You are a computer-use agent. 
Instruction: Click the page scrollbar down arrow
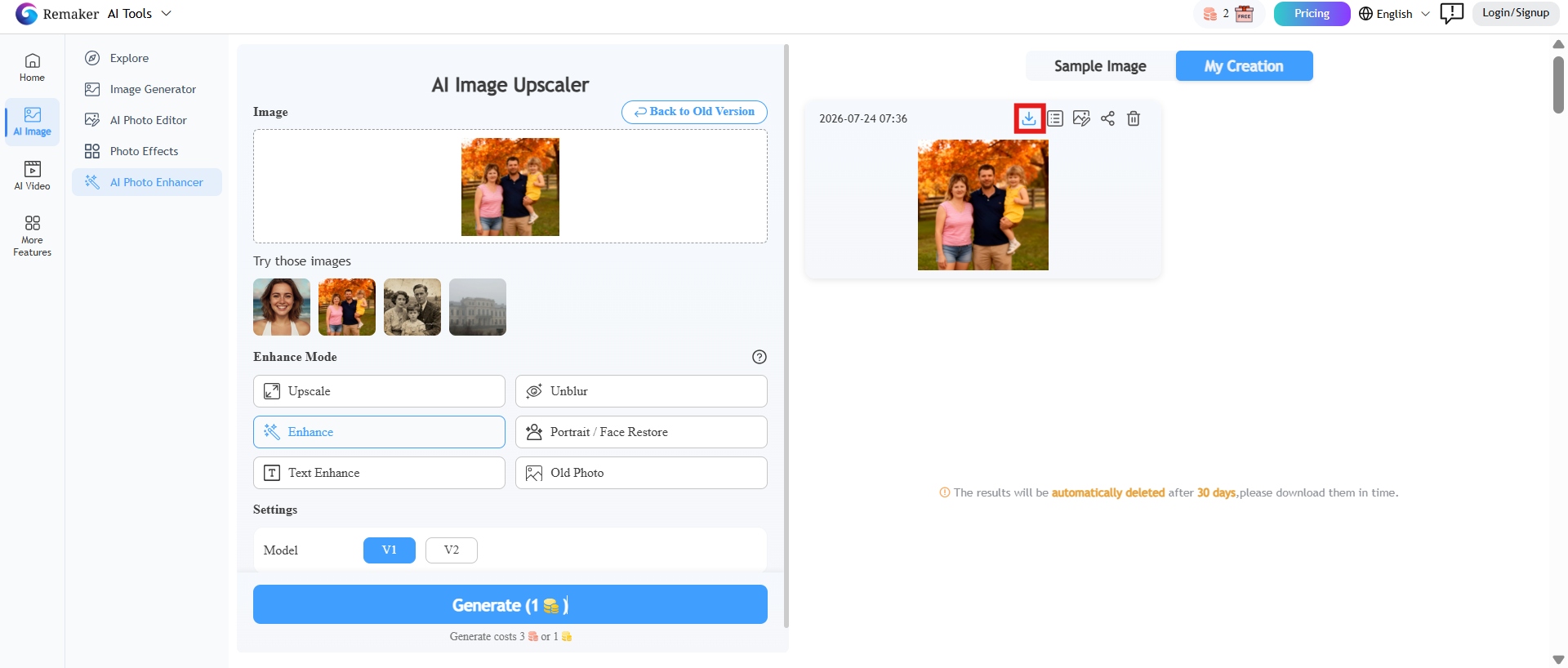pyautogui.click(x=1558, y=659)
